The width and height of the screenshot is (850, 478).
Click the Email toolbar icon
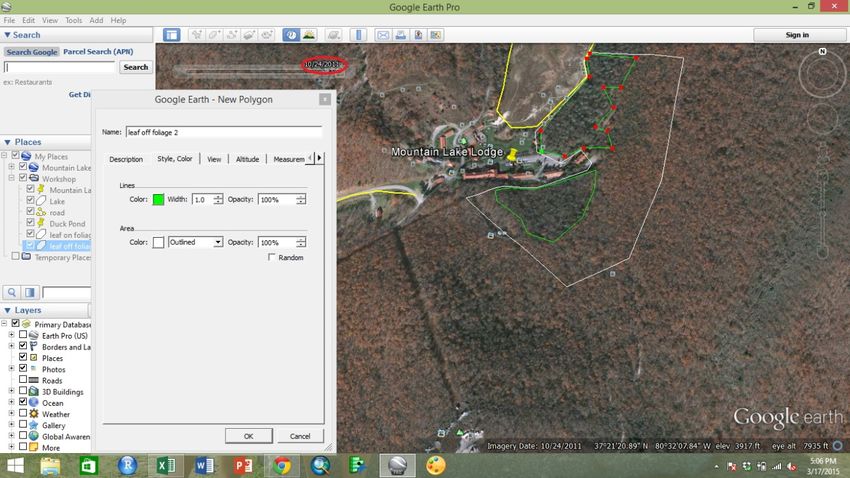pyautogui.click(x=383, y=35)
